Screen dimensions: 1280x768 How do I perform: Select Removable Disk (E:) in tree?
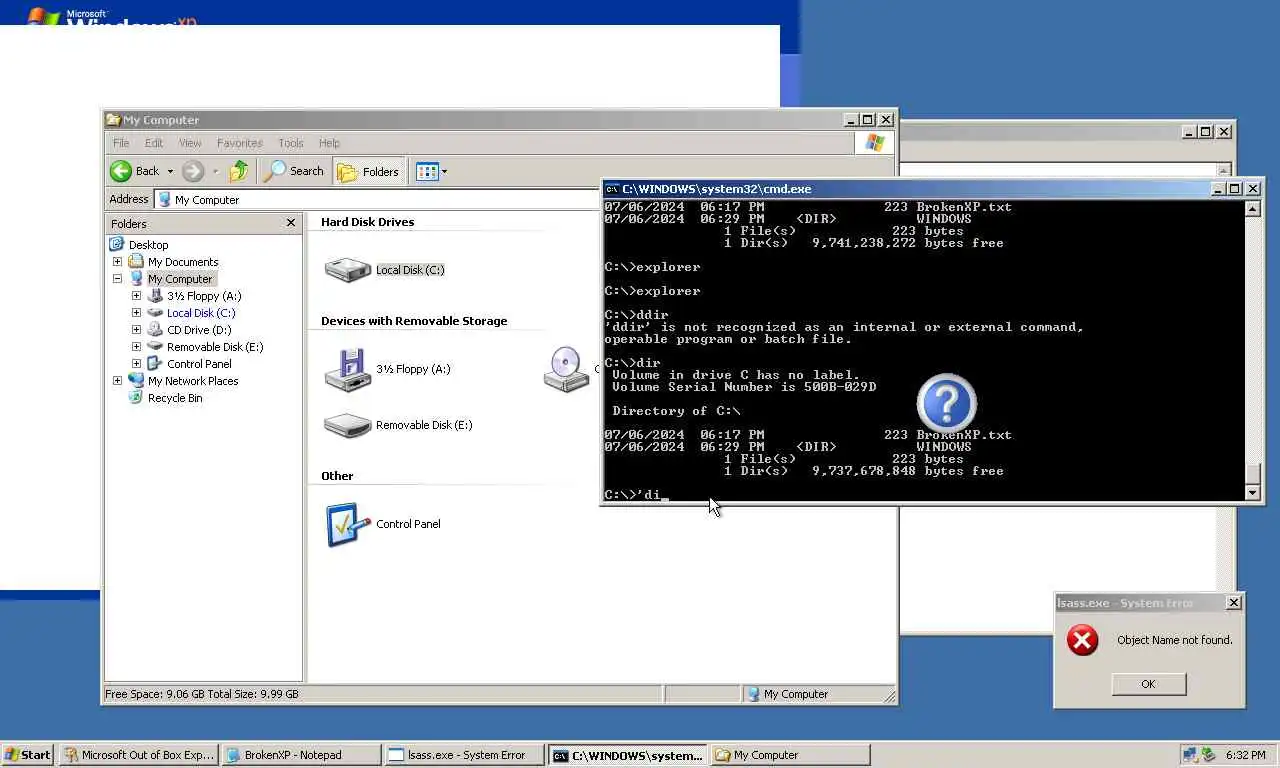(x=215, y=347)
